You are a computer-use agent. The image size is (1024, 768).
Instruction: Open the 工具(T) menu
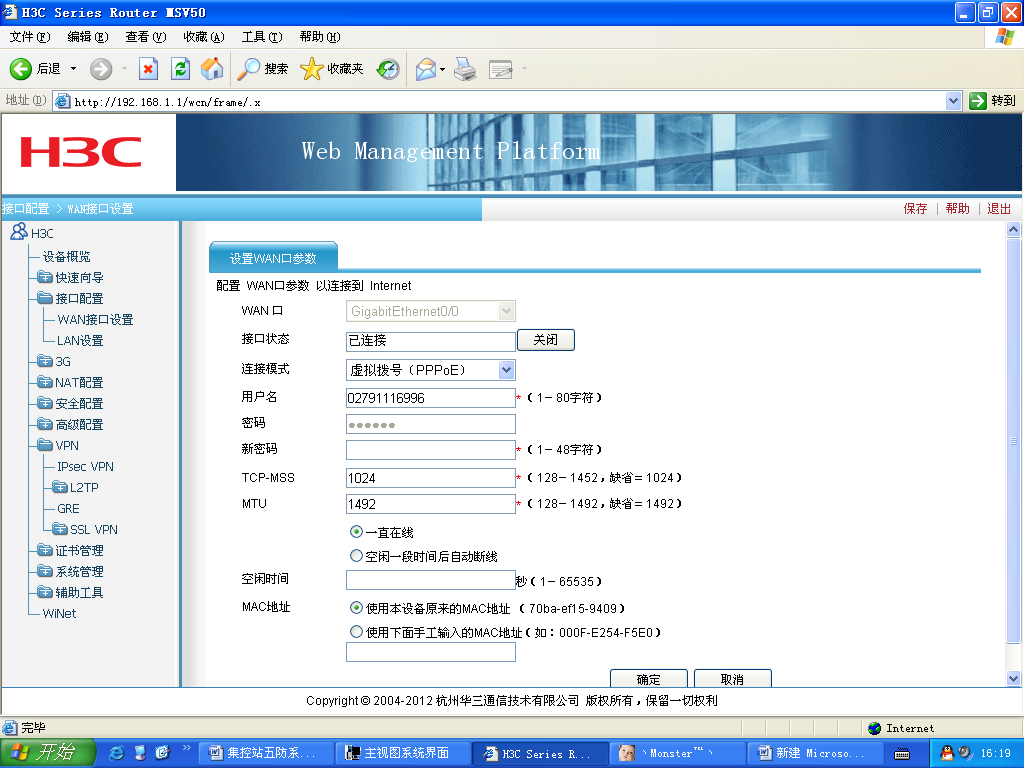(x=261, y=37)
